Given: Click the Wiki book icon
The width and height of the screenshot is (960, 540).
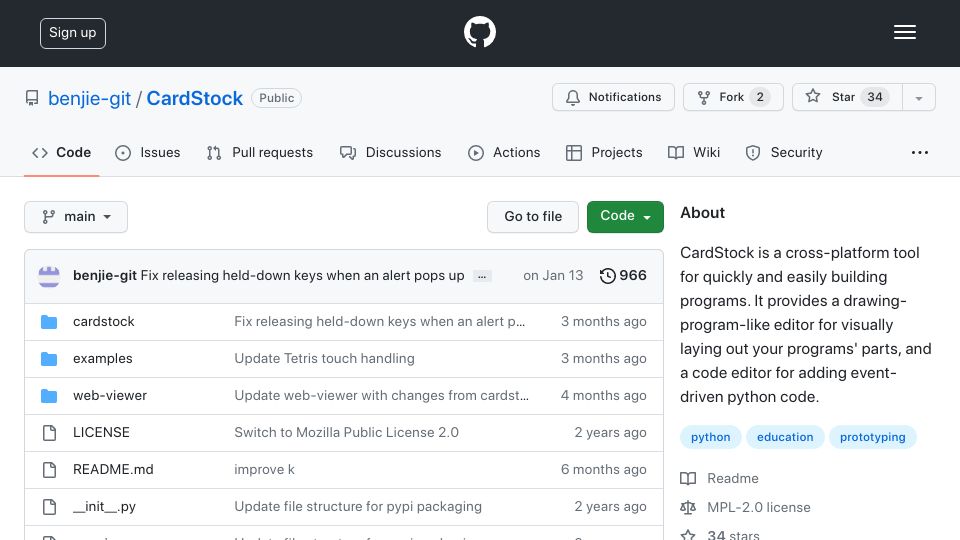Looking at the screenshot, I should (676, 153).
